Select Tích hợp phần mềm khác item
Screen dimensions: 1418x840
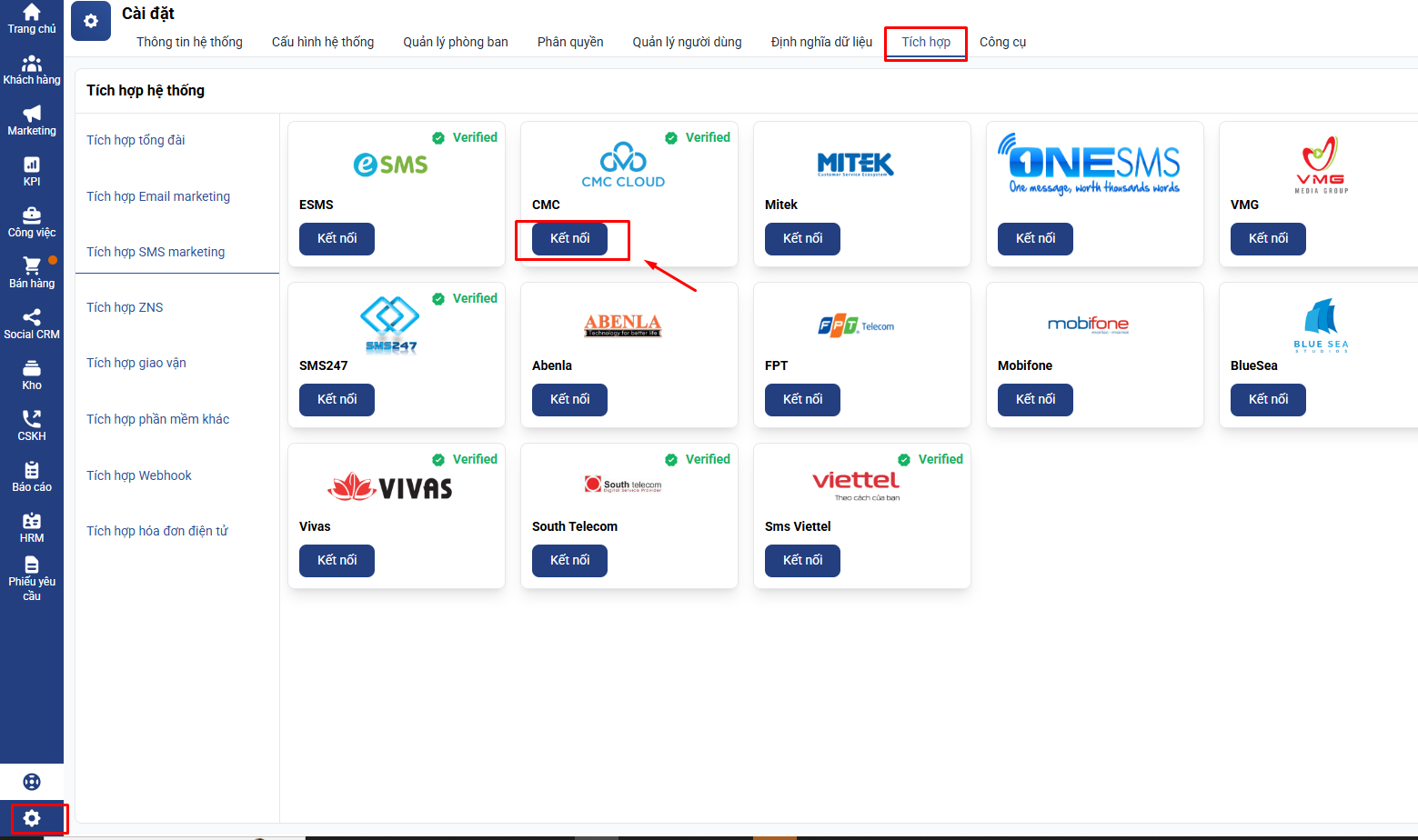click(157, 419)
